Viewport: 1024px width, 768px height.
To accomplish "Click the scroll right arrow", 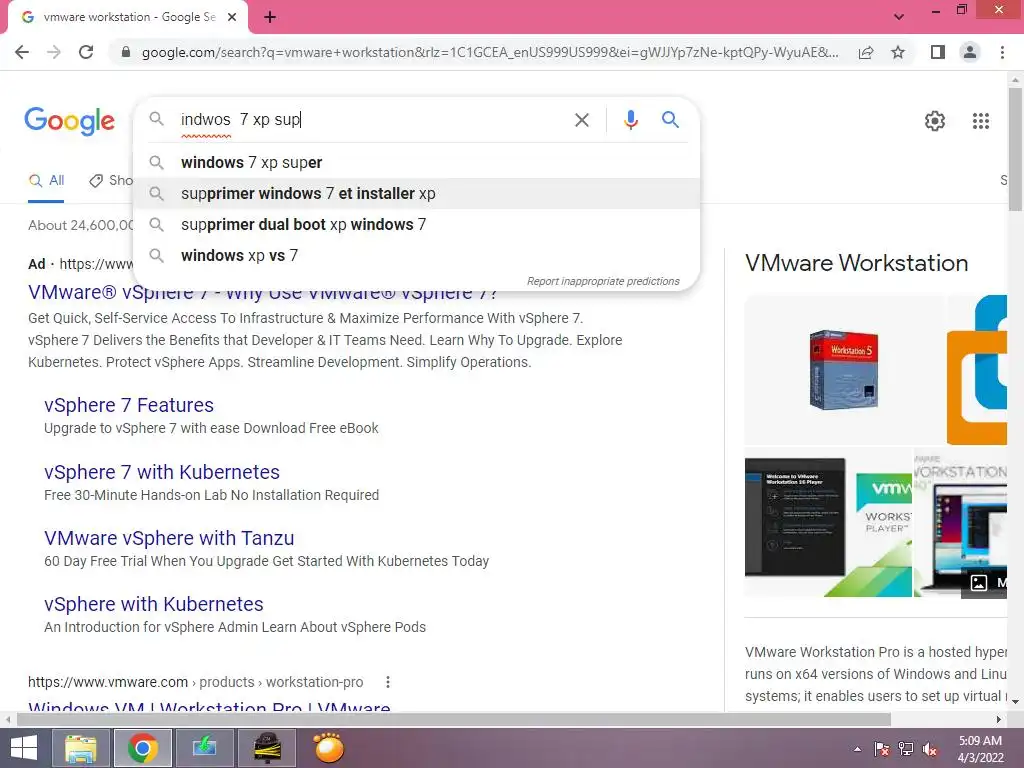I will (x=999, y=720).
